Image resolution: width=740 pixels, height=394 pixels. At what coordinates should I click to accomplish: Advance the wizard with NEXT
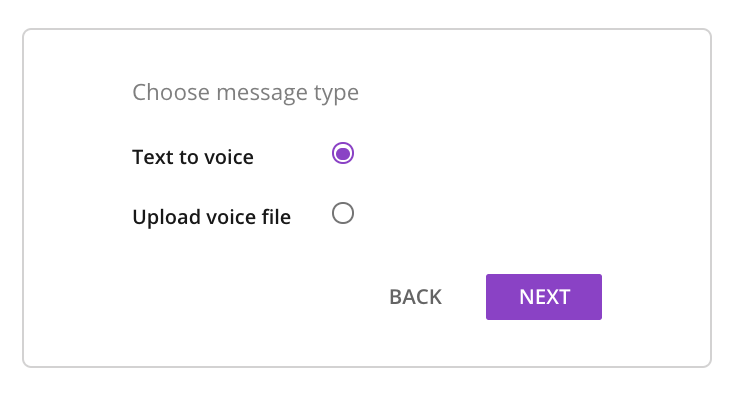[544, 297]
